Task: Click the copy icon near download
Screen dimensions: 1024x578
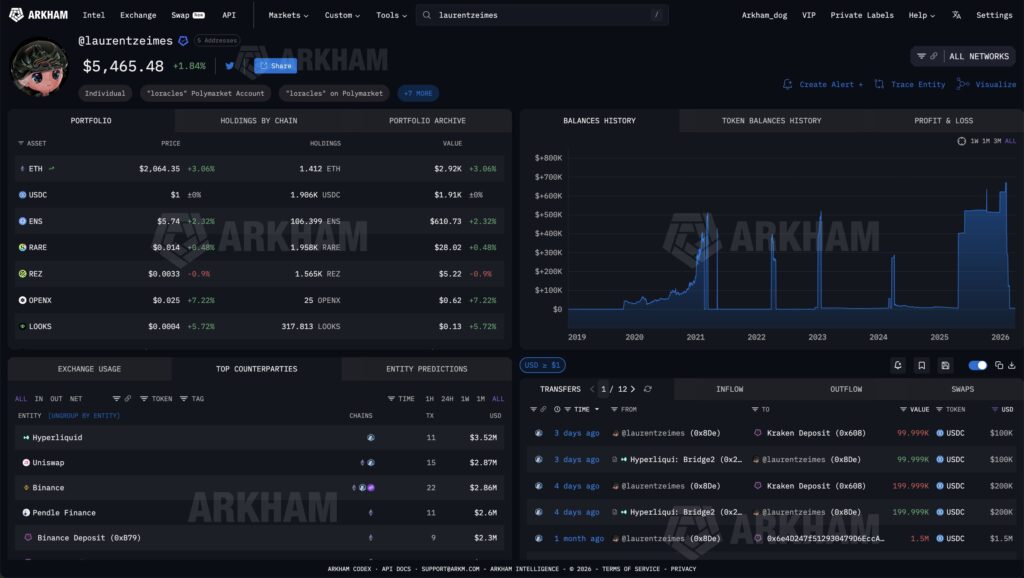Action: [x=999, y=365]
